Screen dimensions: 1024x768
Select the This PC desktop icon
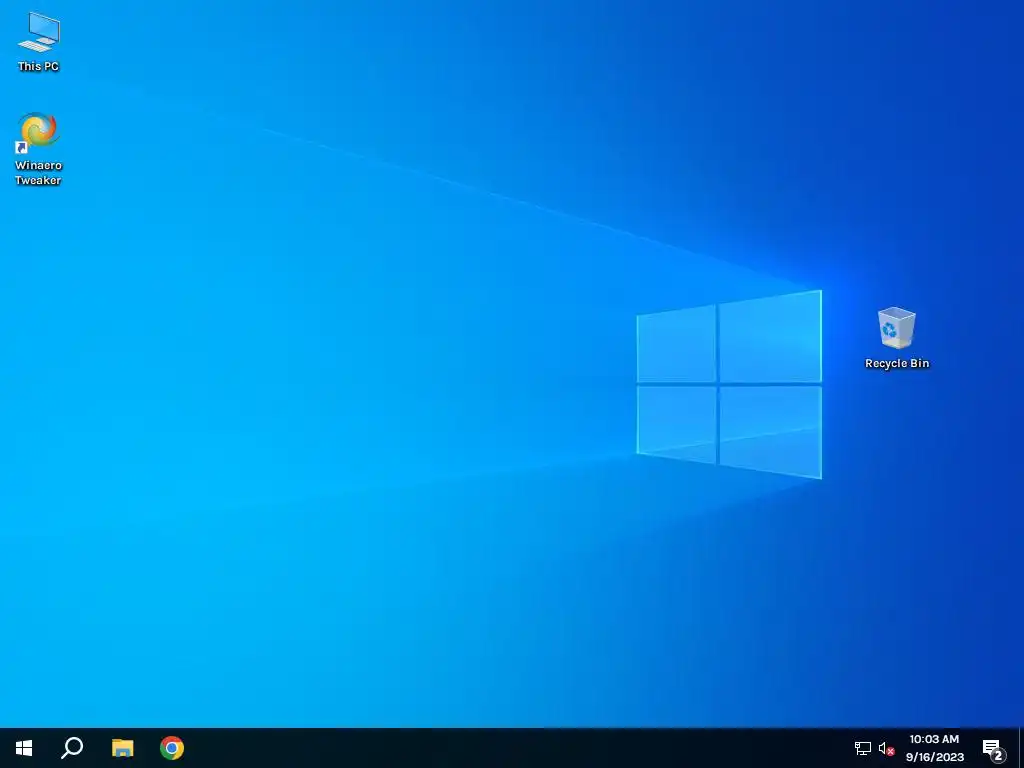pyautogui.click(x=39, y=32)
